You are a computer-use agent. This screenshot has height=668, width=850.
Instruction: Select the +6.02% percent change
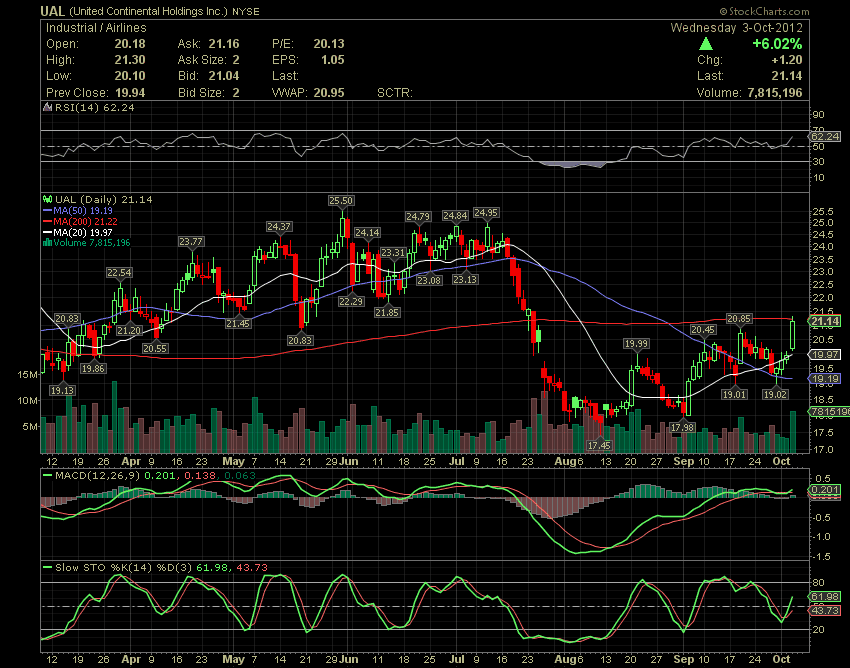pos(777,44)
